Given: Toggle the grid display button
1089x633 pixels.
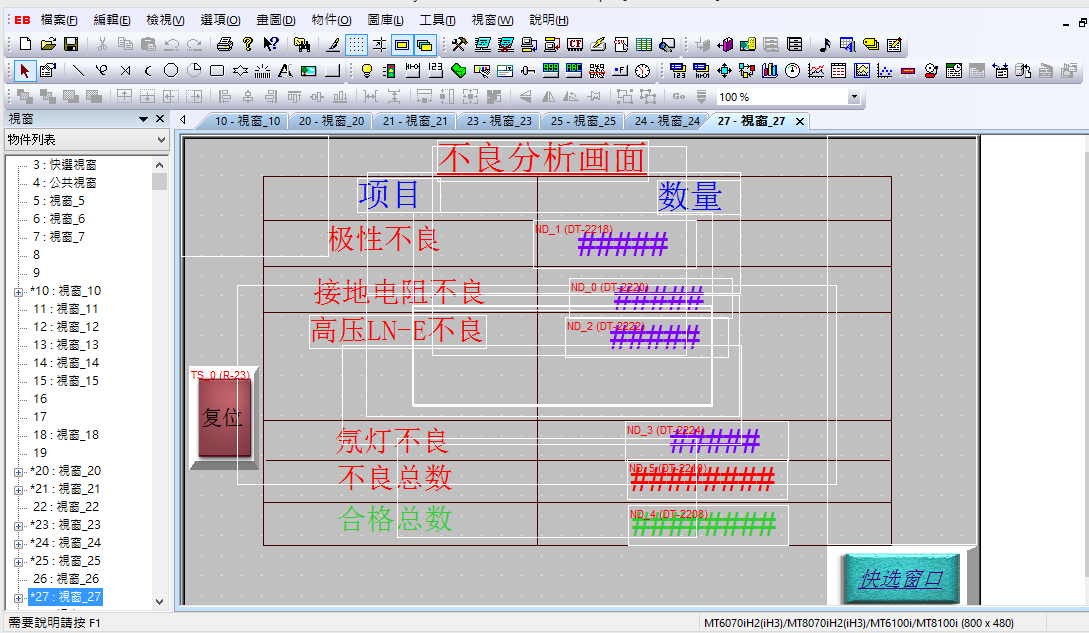Looking at the screenshot, I should [x=356, y=44].
